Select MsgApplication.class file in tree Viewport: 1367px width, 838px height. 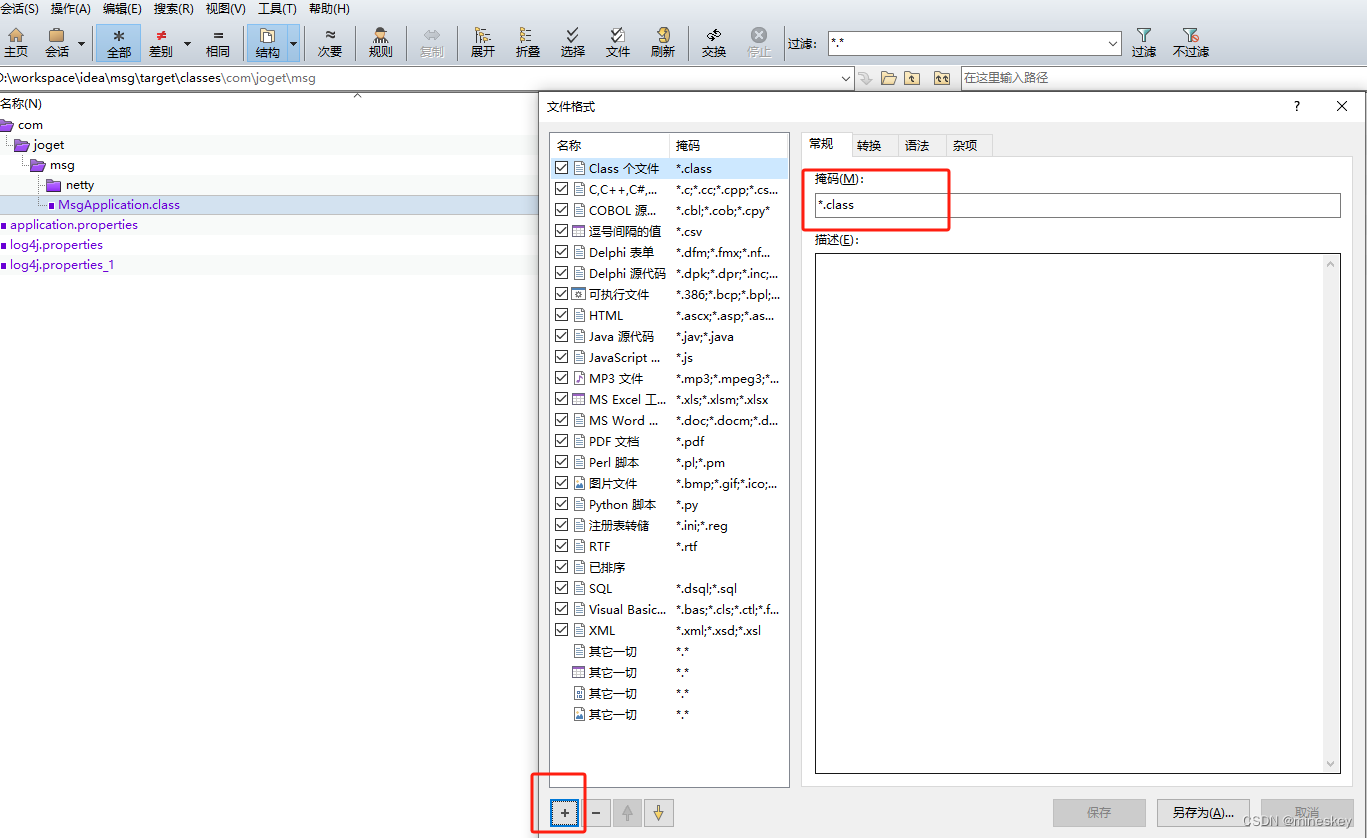(x=119, y=205)
